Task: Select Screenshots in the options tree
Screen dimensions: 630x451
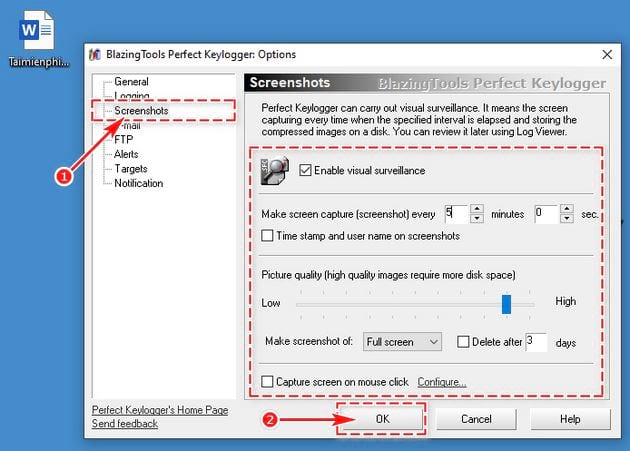Action: pos(141,111)
